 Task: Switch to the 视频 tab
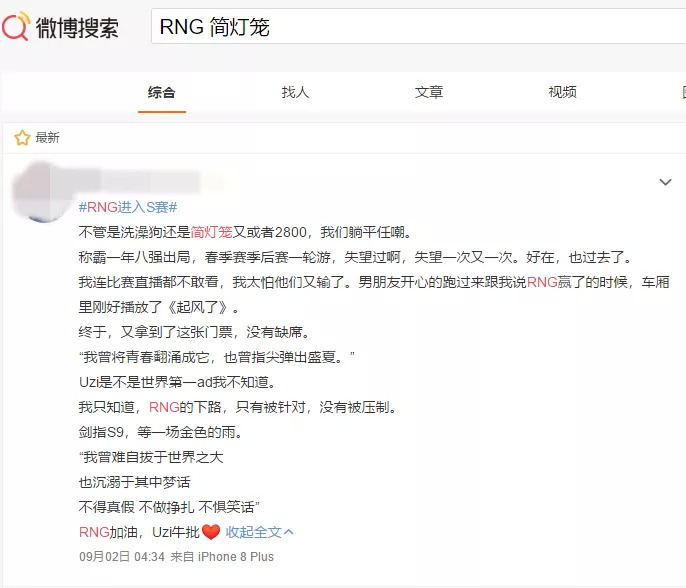[563, 92]
